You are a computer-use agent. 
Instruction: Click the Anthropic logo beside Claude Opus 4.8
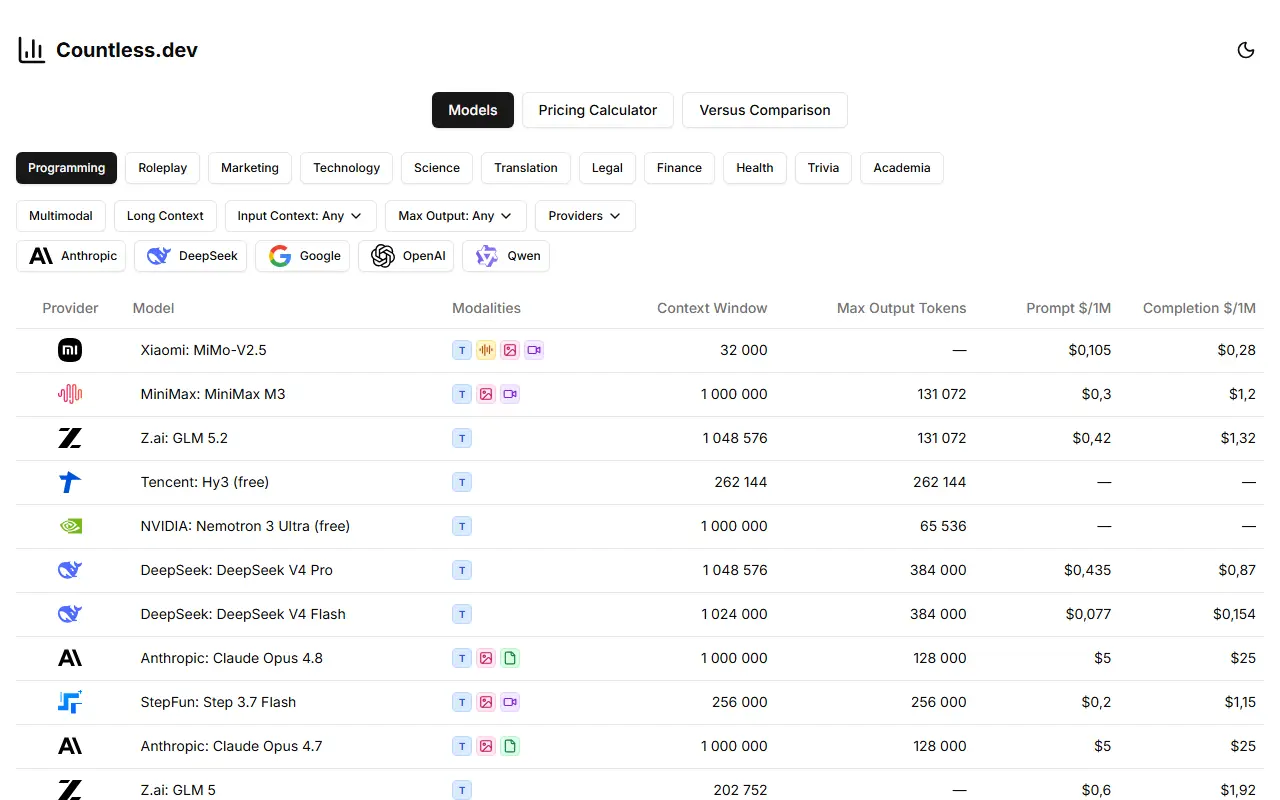[70, 658]
